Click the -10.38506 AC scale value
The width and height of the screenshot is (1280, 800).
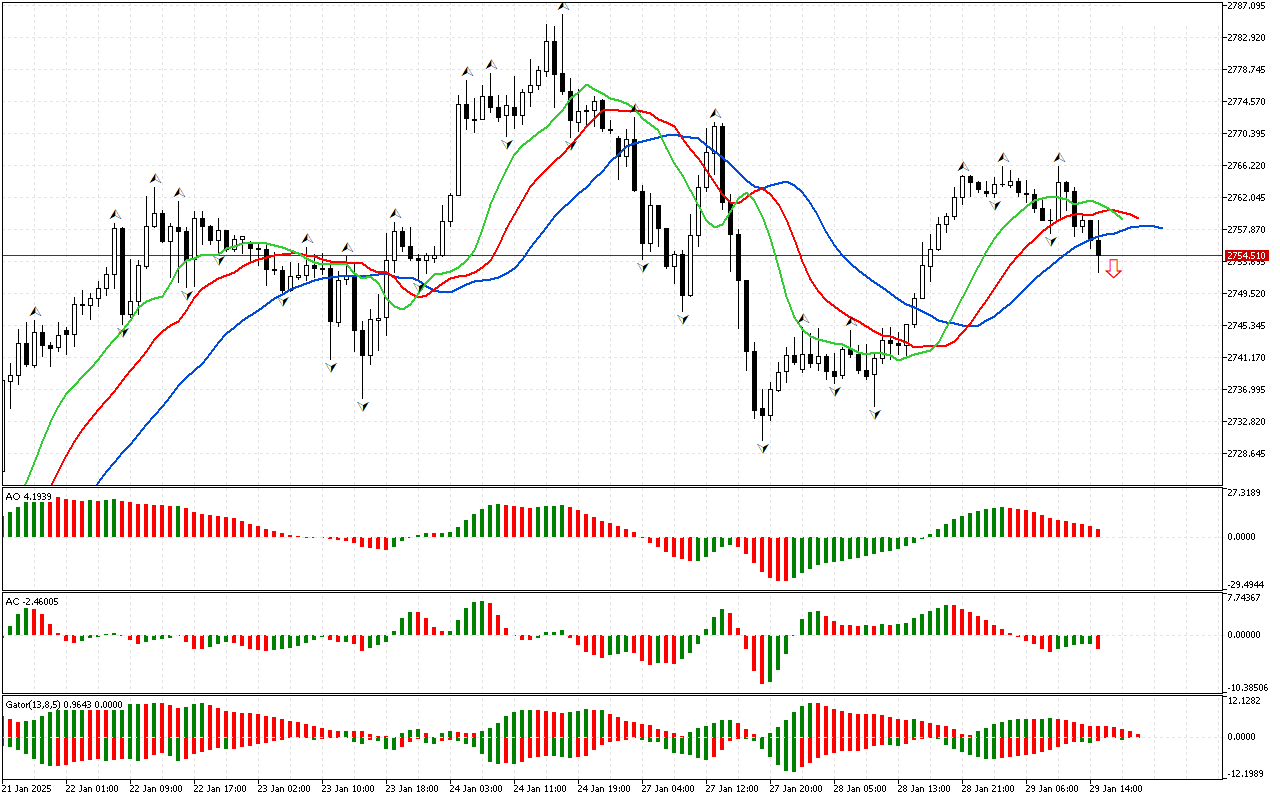click(1247, 688)
